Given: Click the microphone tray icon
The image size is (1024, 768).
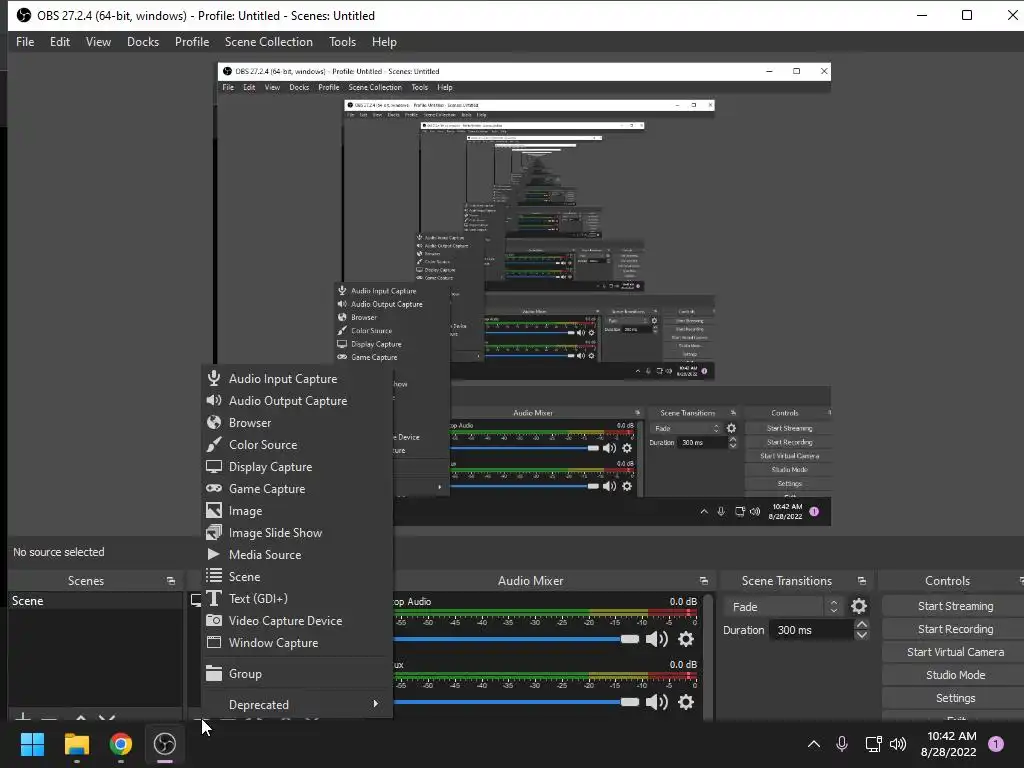Looking at the screenshot, I should [842, 744].
